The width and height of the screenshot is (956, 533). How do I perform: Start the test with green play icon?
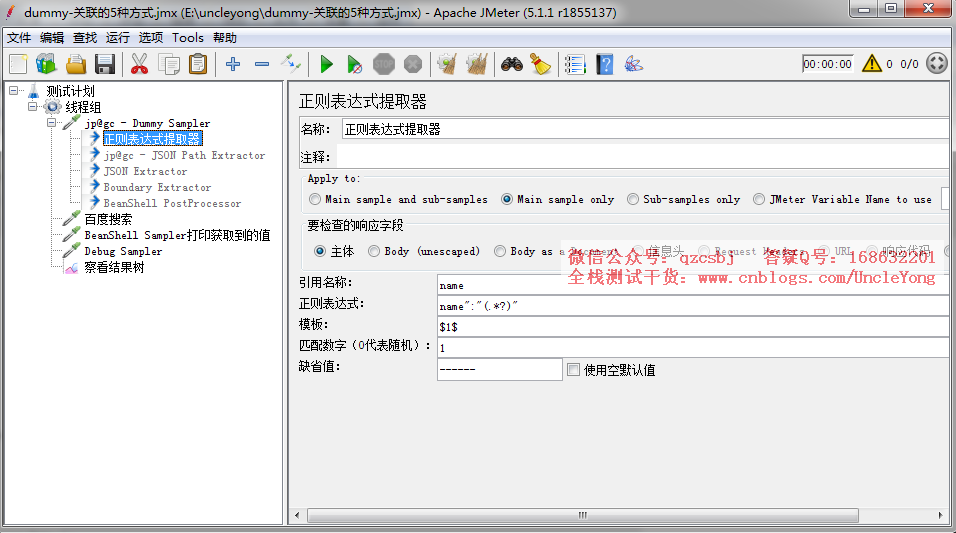point(326,64)
